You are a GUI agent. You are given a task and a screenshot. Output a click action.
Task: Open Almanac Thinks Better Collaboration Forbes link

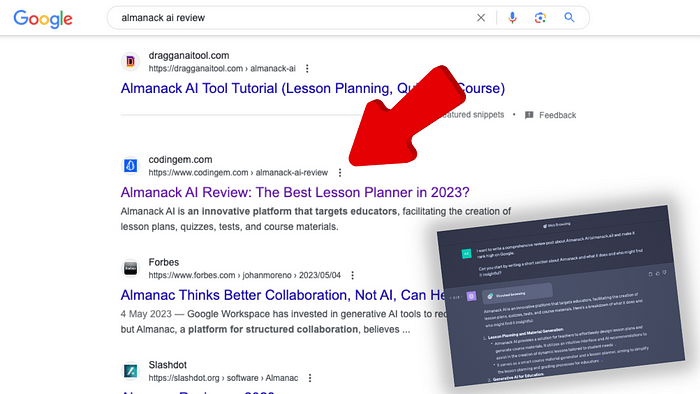pyautogui.click(x=283, y=295)
